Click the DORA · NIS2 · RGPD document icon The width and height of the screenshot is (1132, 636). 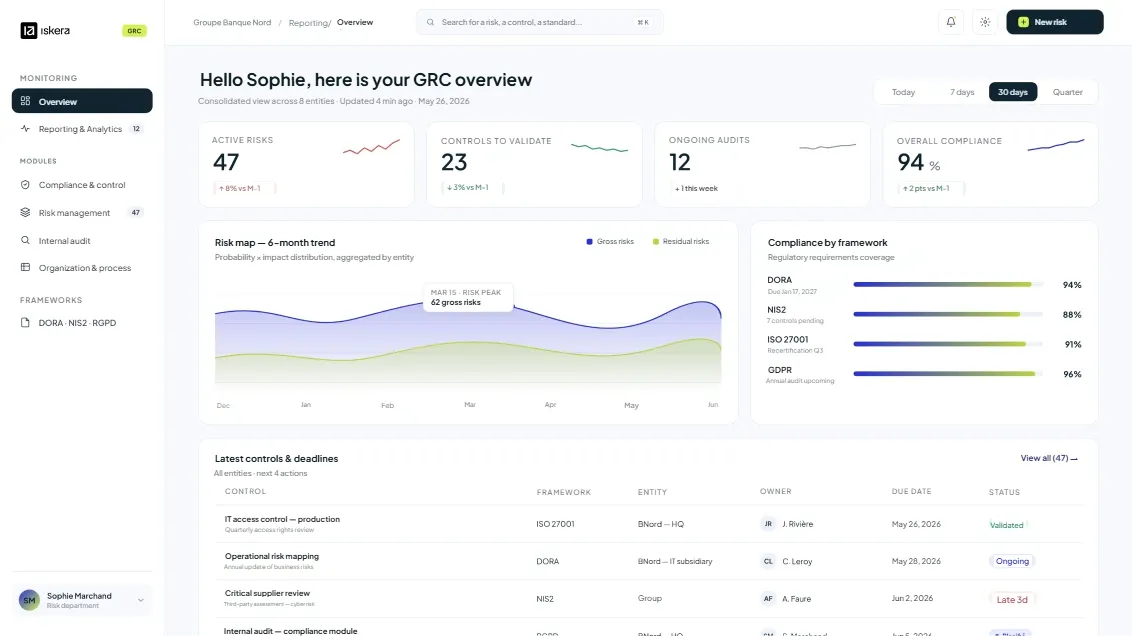25,323
